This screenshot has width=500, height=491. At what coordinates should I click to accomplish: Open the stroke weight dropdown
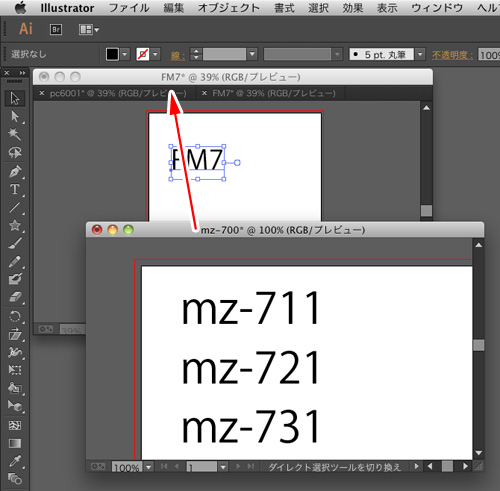(252, 54)
